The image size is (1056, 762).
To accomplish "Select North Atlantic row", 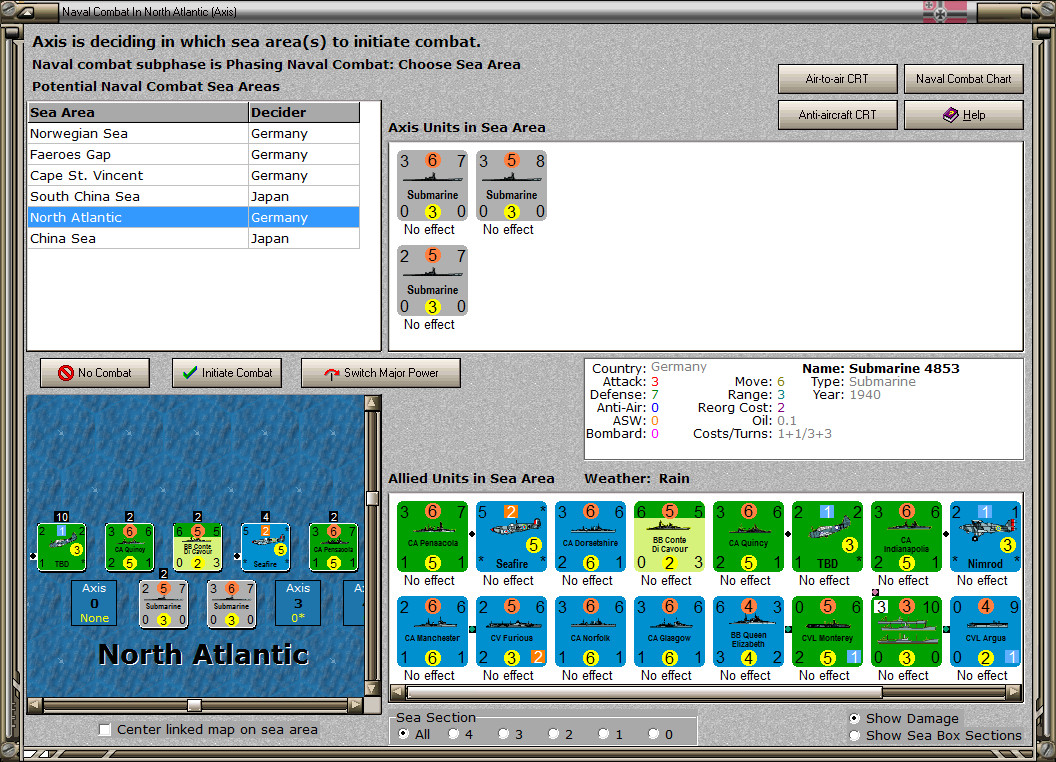I will pos(193,217).
